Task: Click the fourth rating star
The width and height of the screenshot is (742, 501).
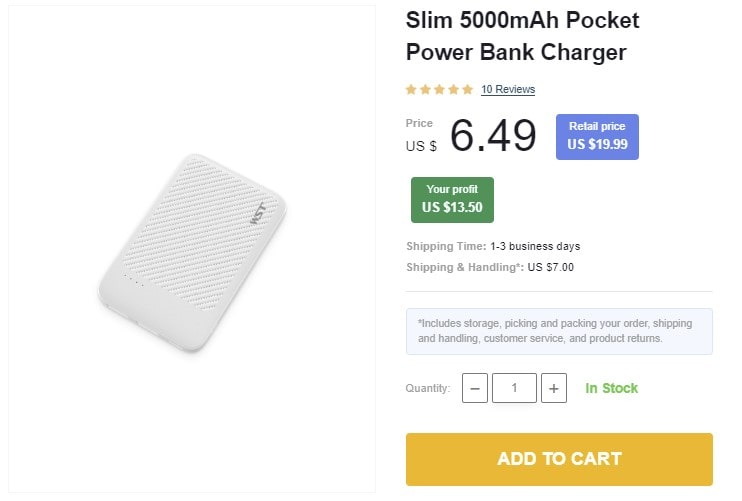Action: click(x=453, y=89)
